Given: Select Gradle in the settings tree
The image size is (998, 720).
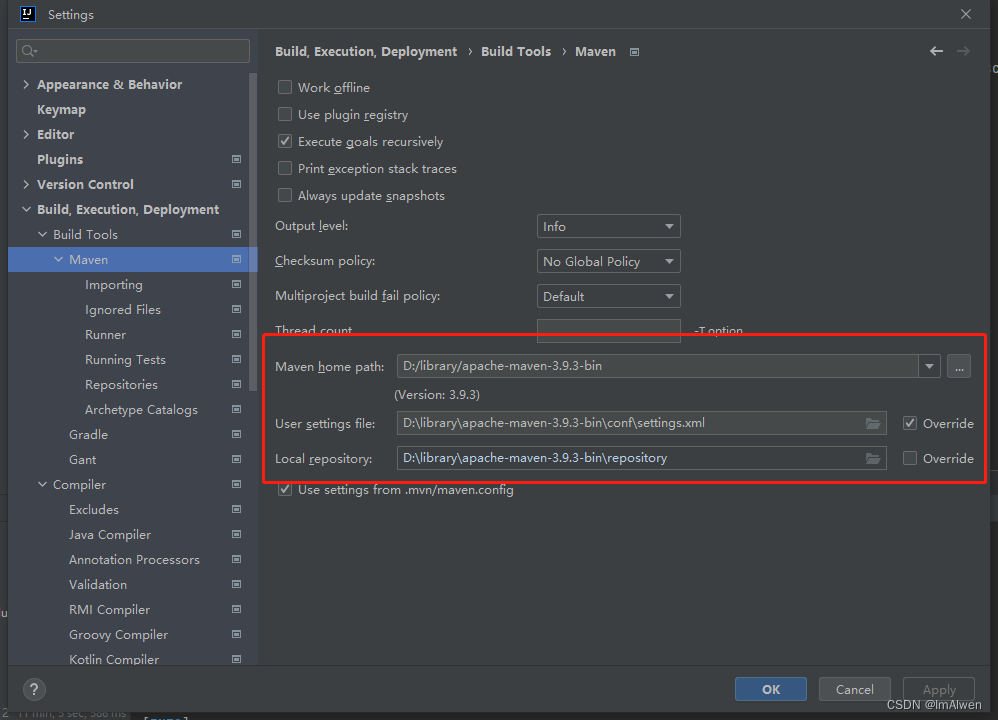Looking at the screenshot, I should [88, 434].
